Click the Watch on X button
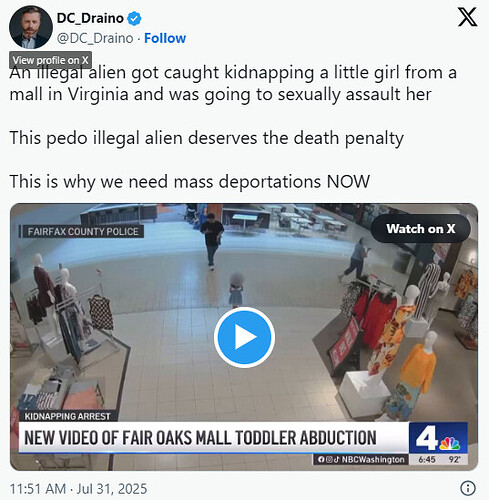This screenshot has height=500, width=489. pos(421,229)
